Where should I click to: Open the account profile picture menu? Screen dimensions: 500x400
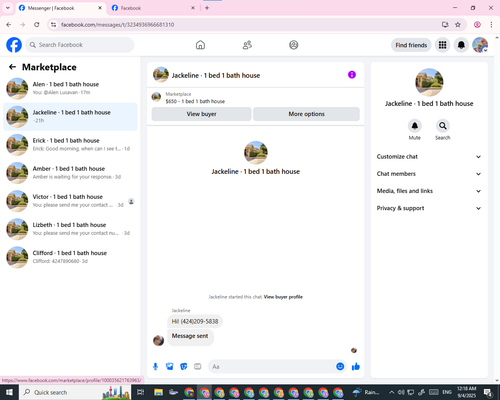click(480, 45)
